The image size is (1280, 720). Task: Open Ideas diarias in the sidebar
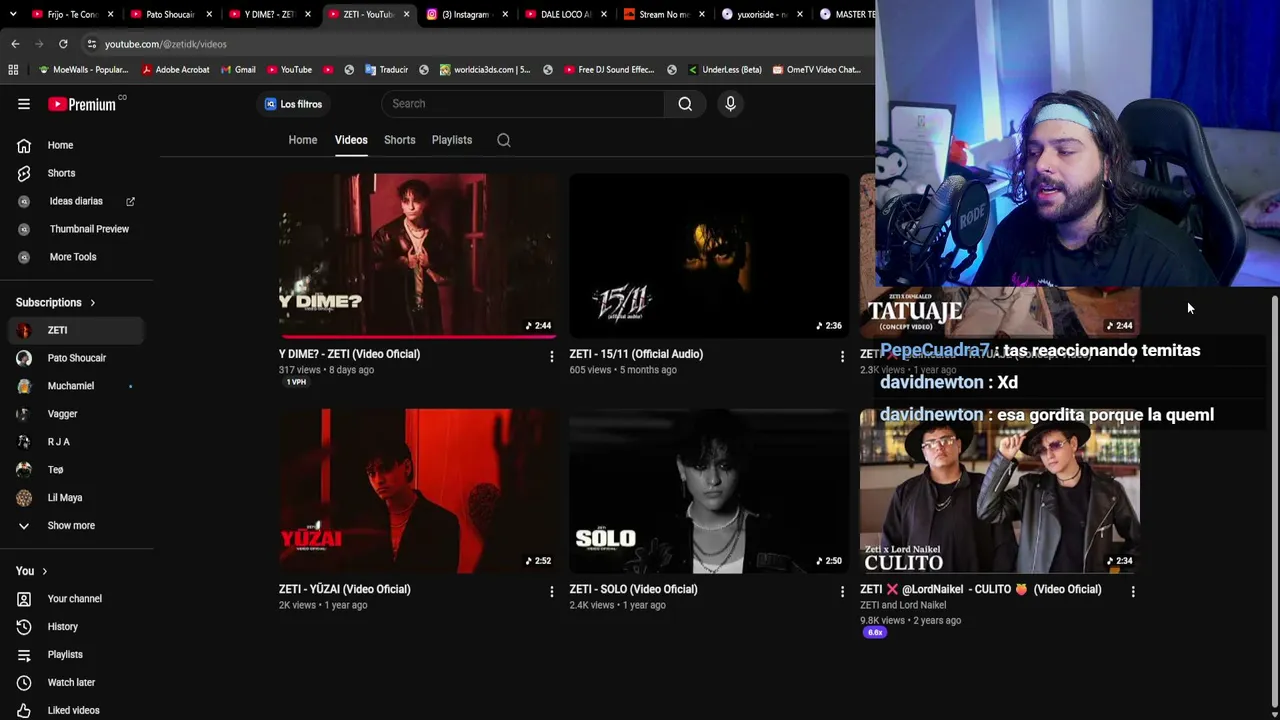click(x=77, y=201)
